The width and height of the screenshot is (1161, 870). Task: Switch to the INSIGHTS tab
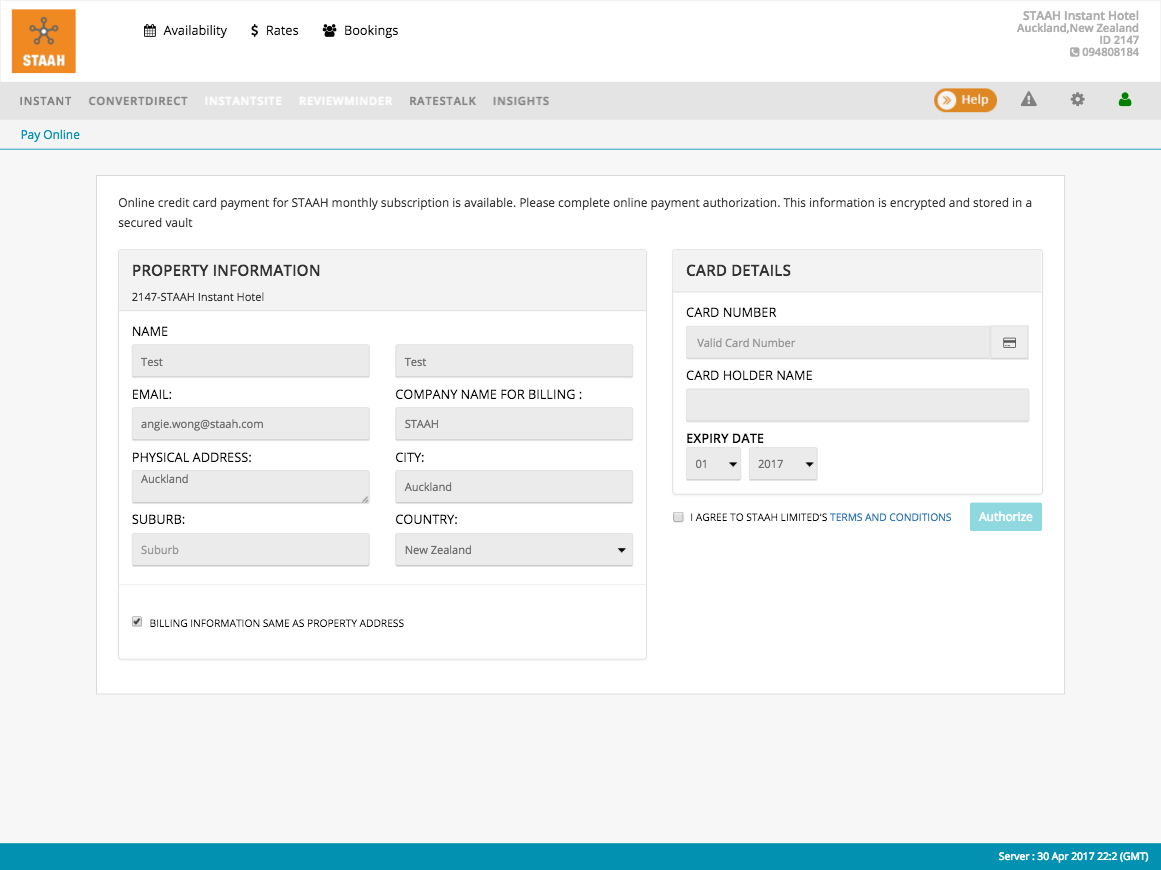click(x=521, y=101)
